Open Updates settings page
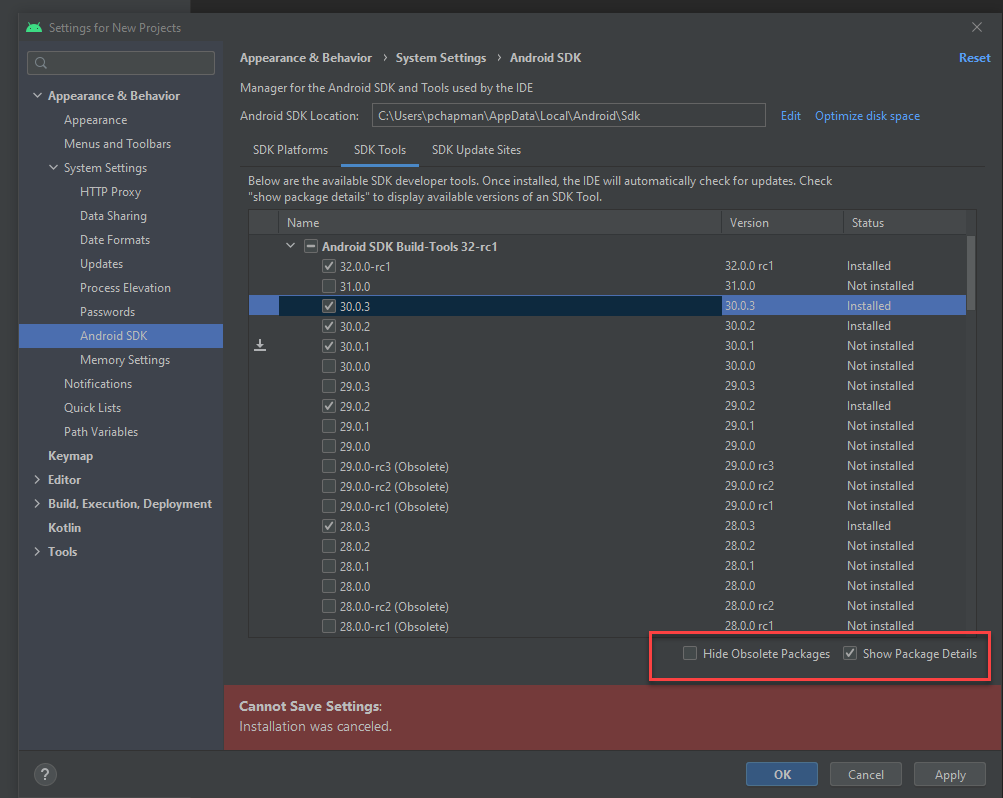 click(x=101, y=263)
